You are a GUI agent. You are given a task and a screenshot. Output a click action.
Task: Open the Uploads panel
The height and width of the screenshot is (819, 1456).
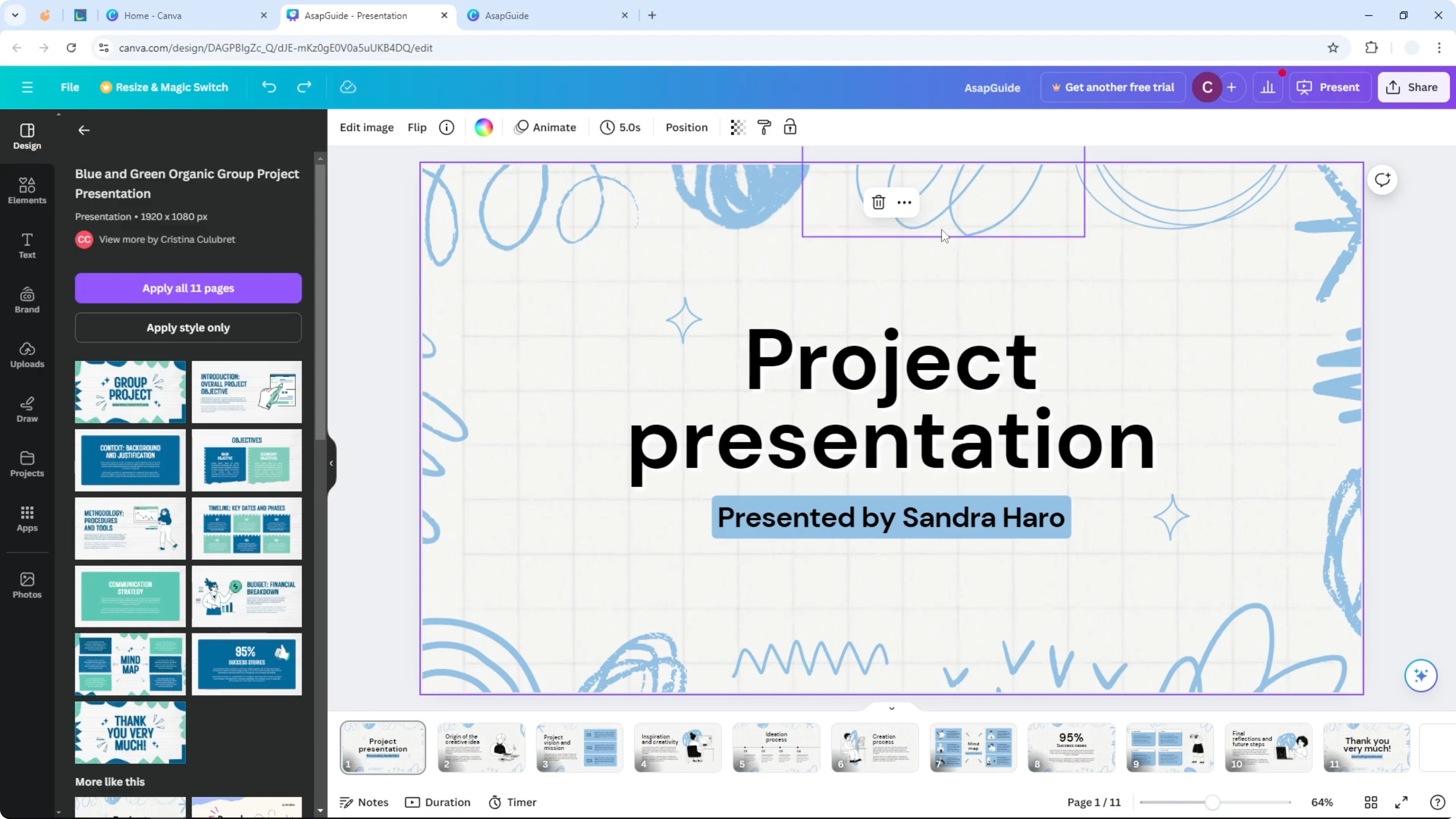(27, 355)
